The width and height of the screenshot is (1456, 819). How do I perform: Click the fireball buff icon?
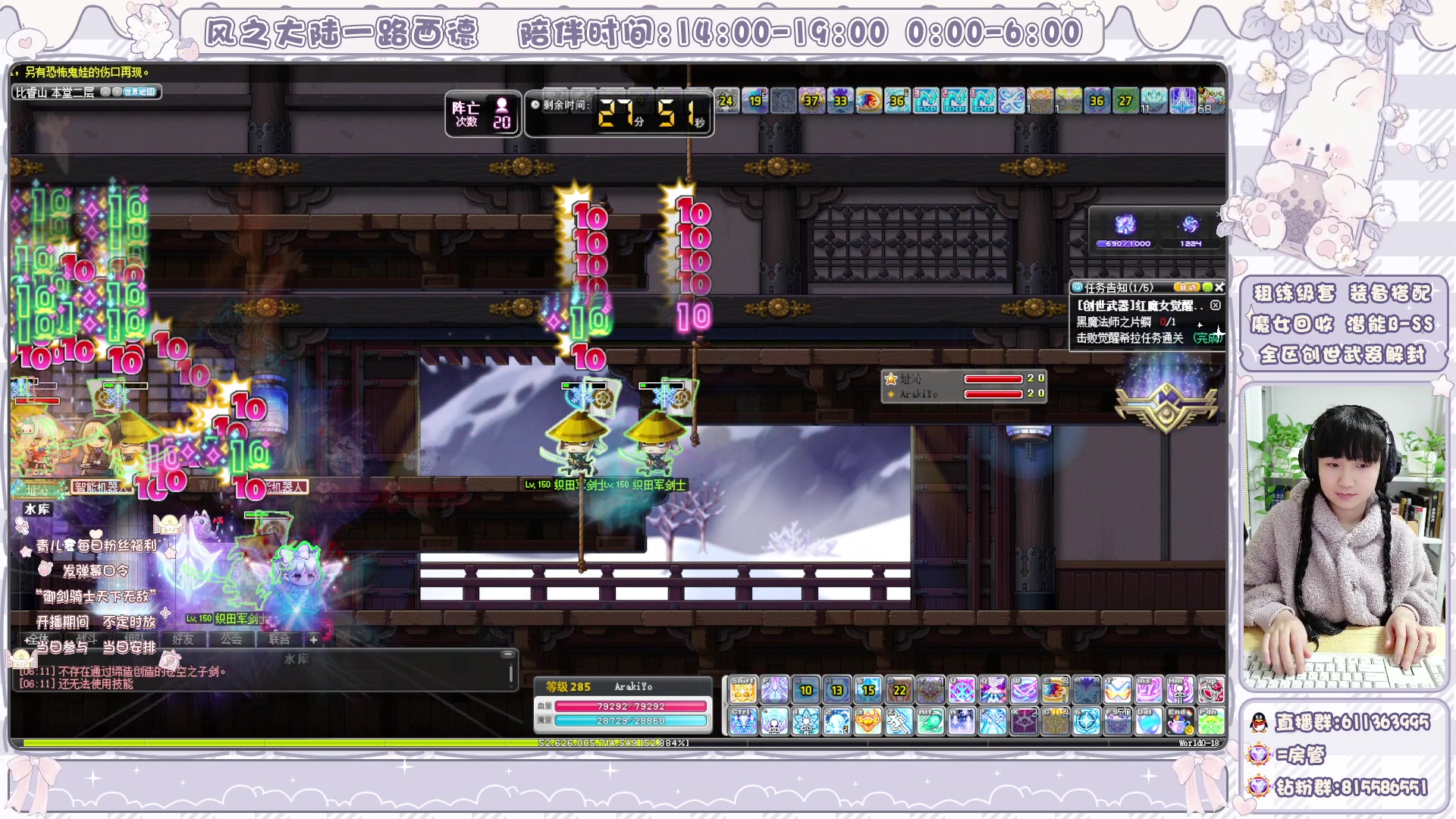click(868, 100)
